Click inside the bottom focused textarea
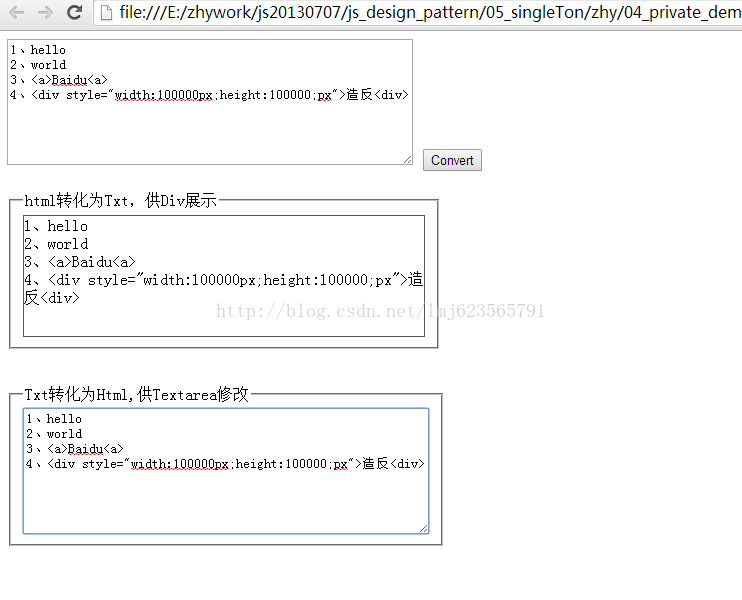Image resolution: width=742 pixels, height=600 pixels. click(x=226, y=471)
